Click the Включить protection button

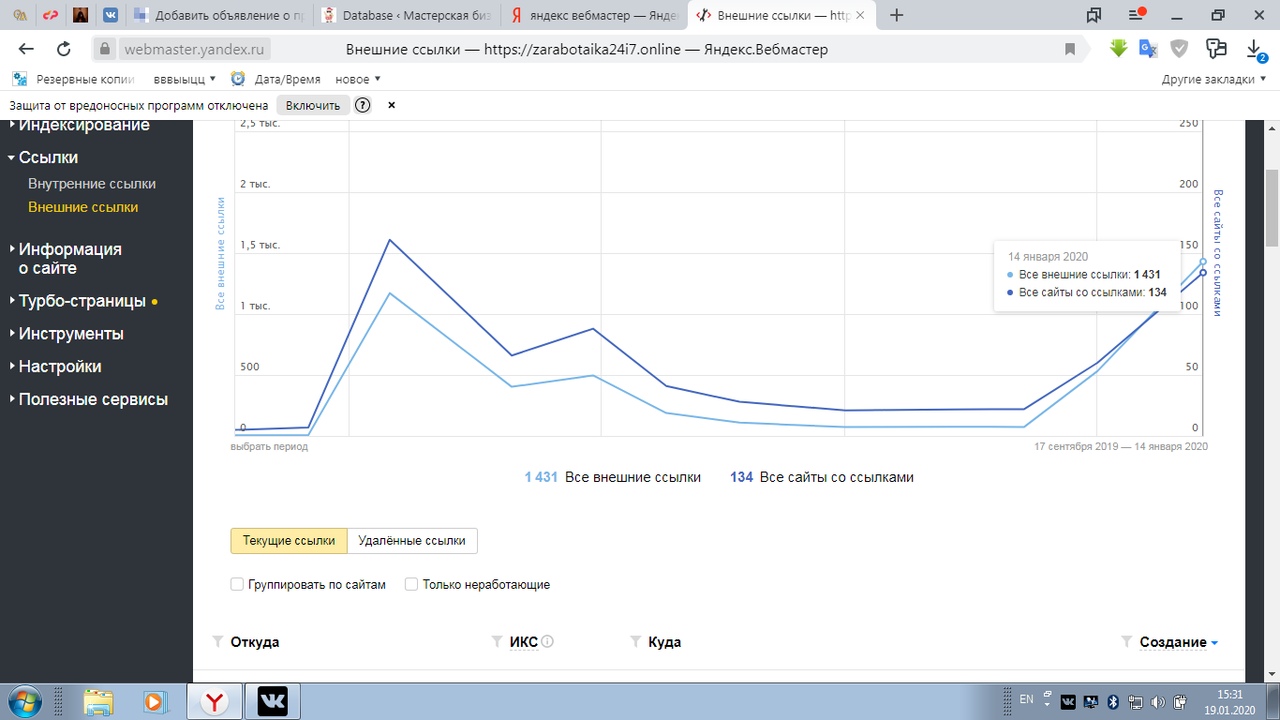[x=313, y=105]
